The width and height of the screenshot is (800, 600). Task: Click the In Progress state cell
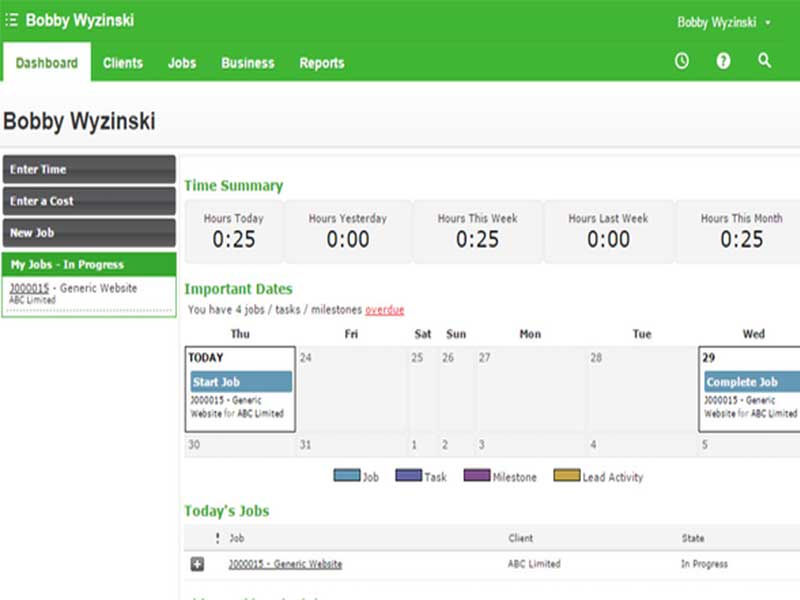(704, 564)
